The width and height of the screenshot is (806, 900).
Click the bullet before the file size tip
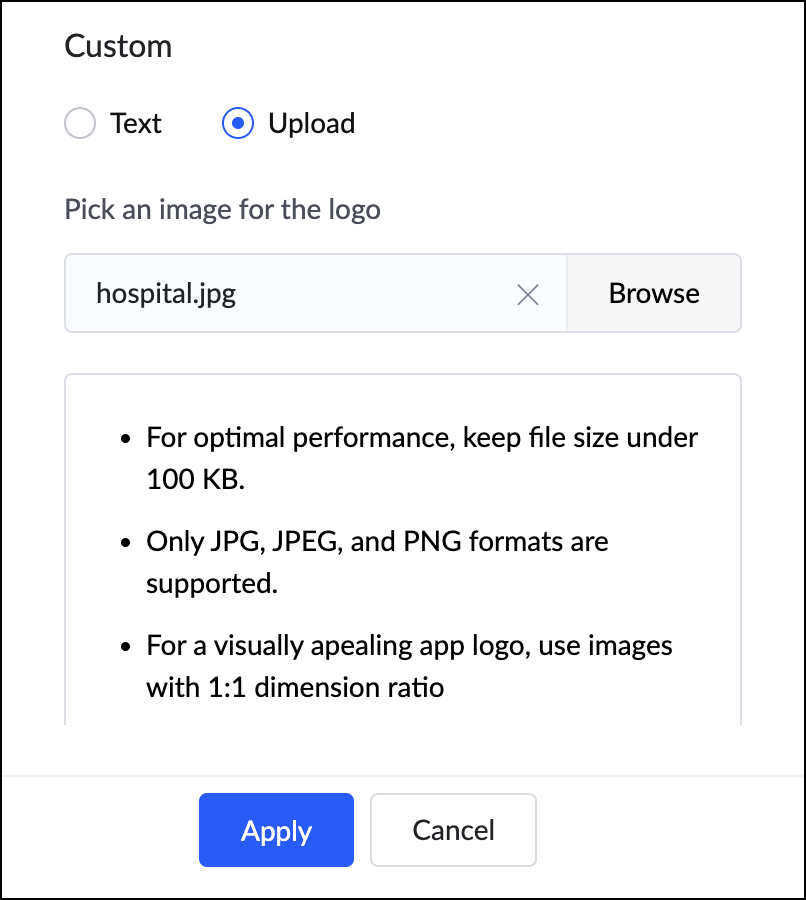[x=126, y=439]
